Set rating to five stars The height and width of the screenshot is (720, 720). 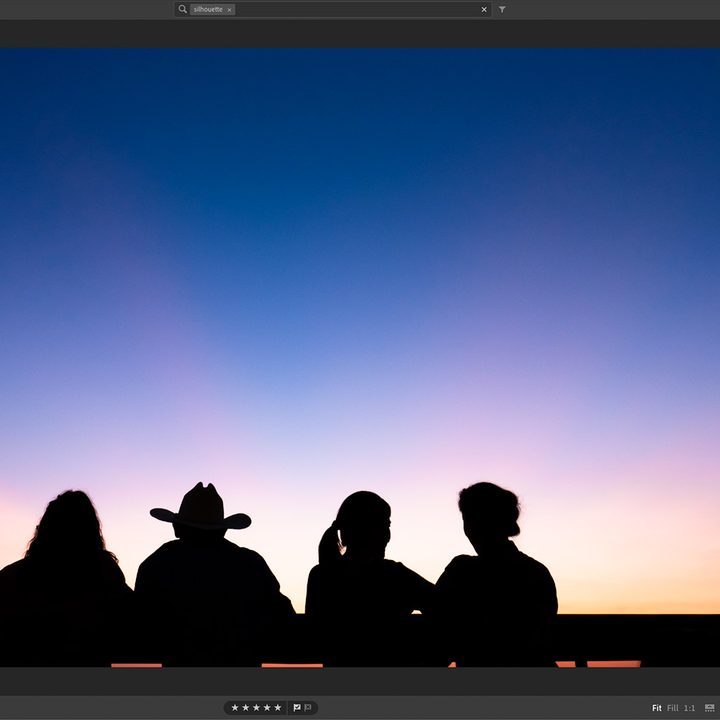[277, 708]
